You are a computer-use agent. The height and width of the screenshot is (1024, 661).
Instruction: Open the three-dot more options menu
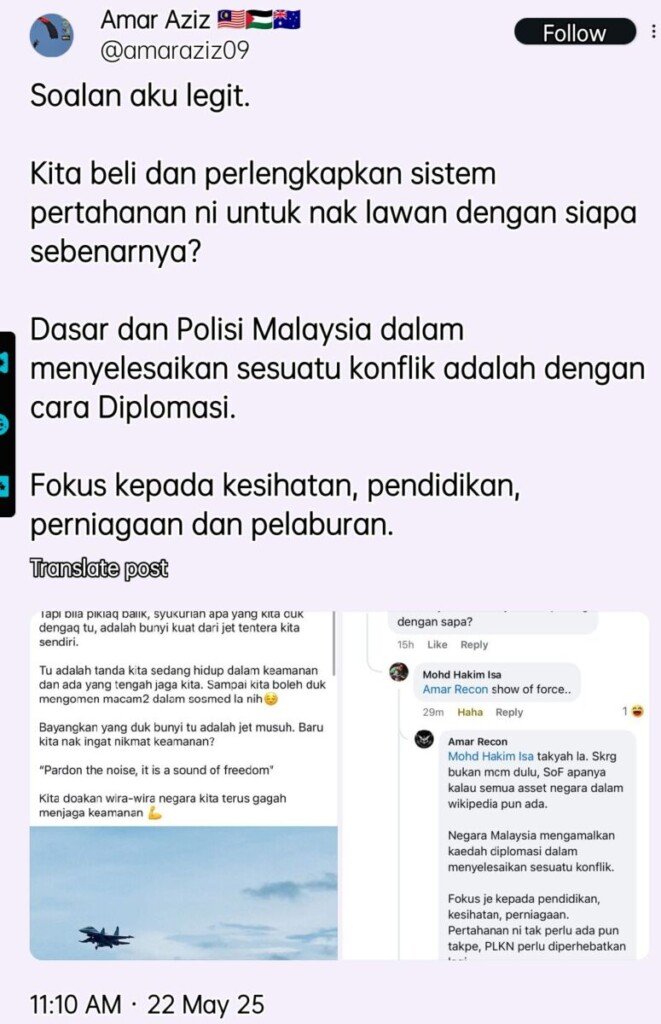653,31
